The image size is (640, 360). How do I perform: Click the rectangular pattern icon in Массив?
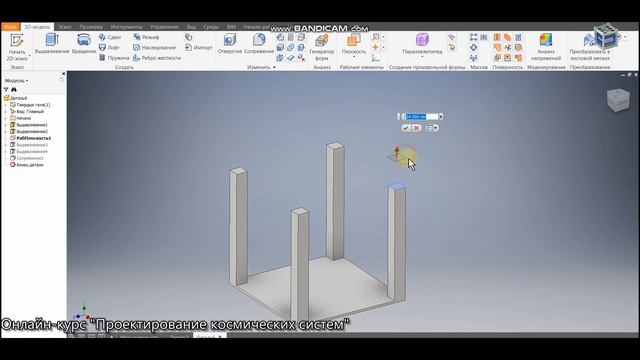point(473,37)
